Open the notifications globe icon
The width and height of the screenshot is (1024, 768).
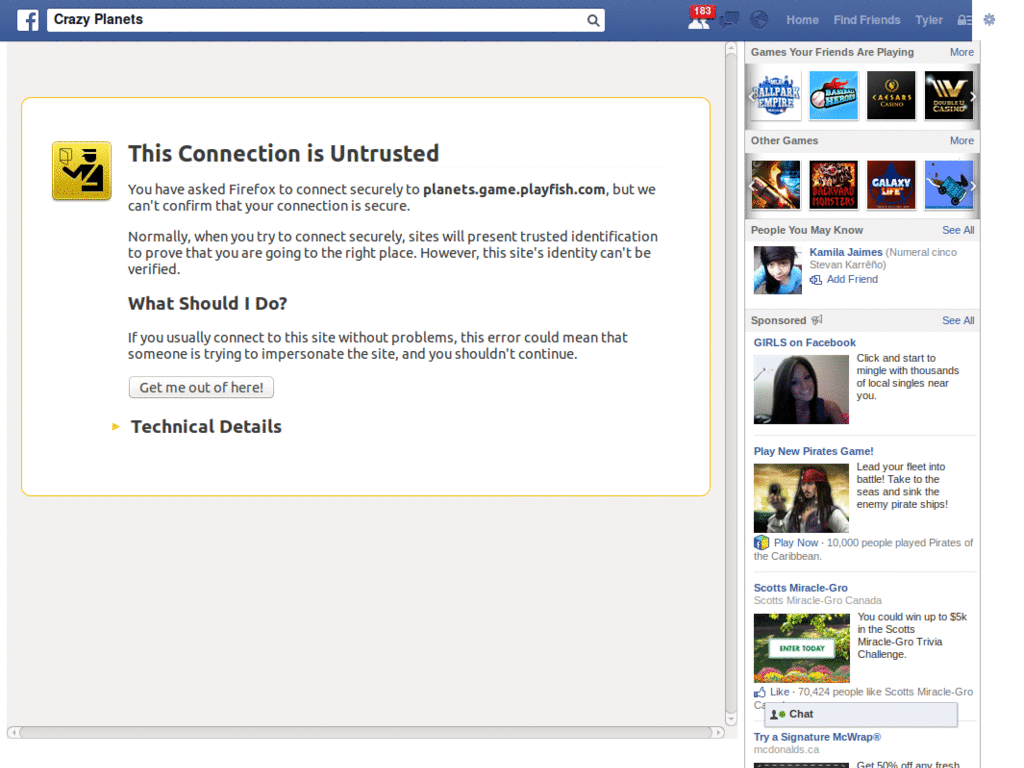click(759, 20)
